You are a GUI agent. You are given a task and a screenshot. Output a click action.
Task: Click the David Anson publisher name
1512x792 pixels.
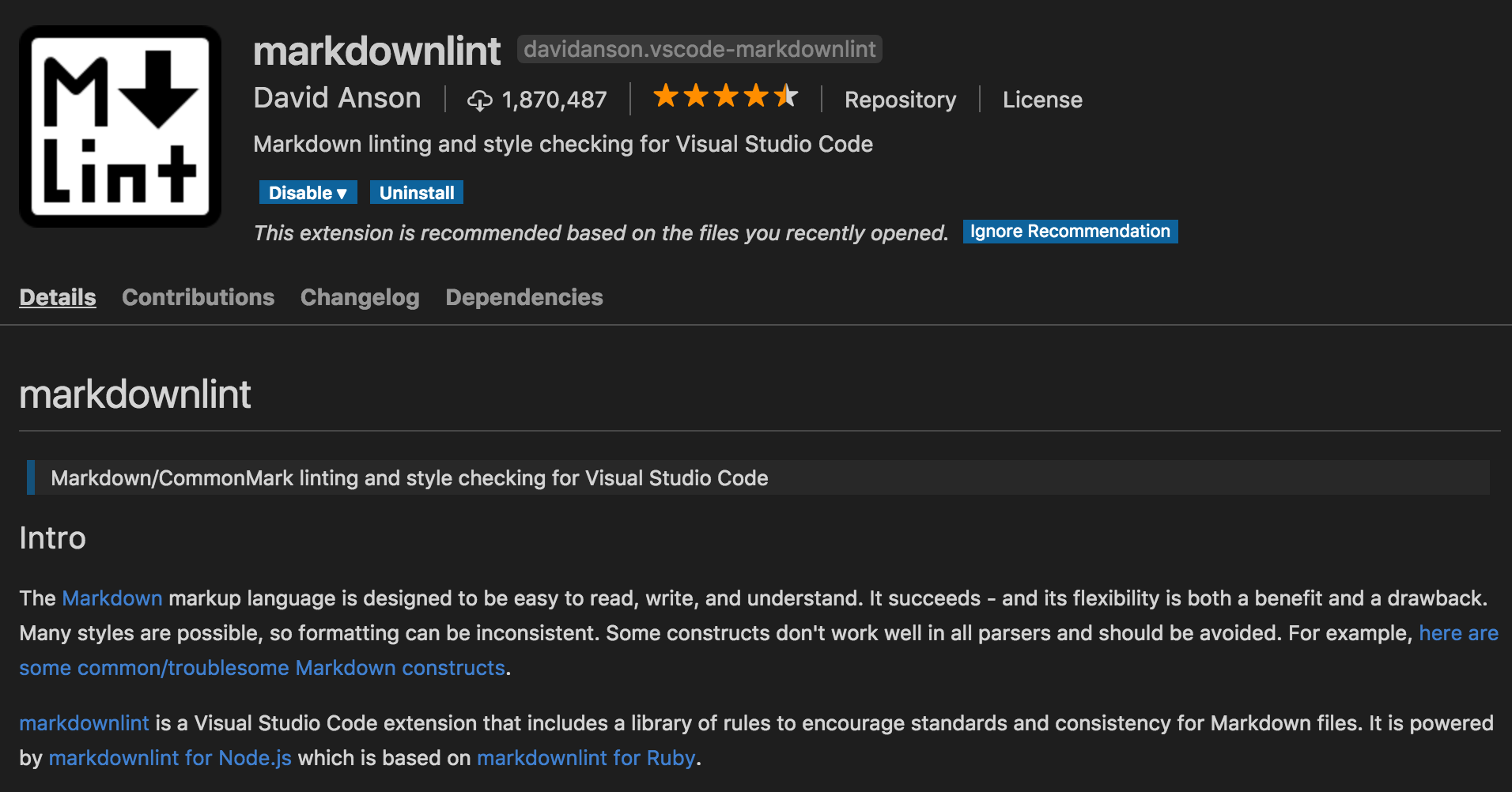pos(337,98)
